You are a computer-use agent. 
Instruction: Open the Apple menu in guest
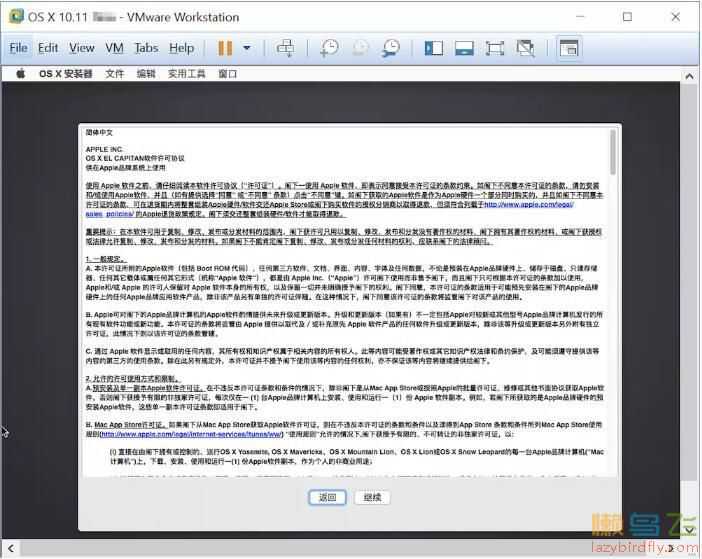click(x=21, y=74)
